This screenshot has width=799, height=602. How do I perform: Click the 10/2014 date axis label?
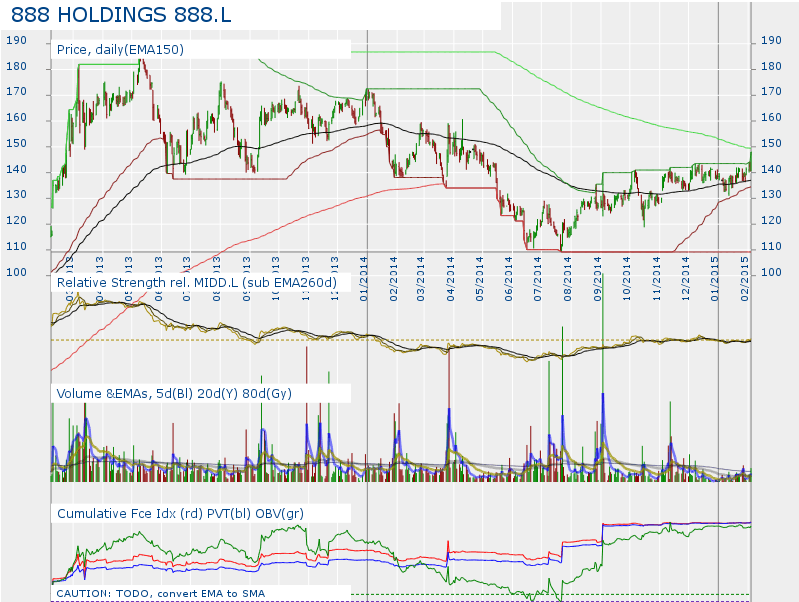click(626, 279)
